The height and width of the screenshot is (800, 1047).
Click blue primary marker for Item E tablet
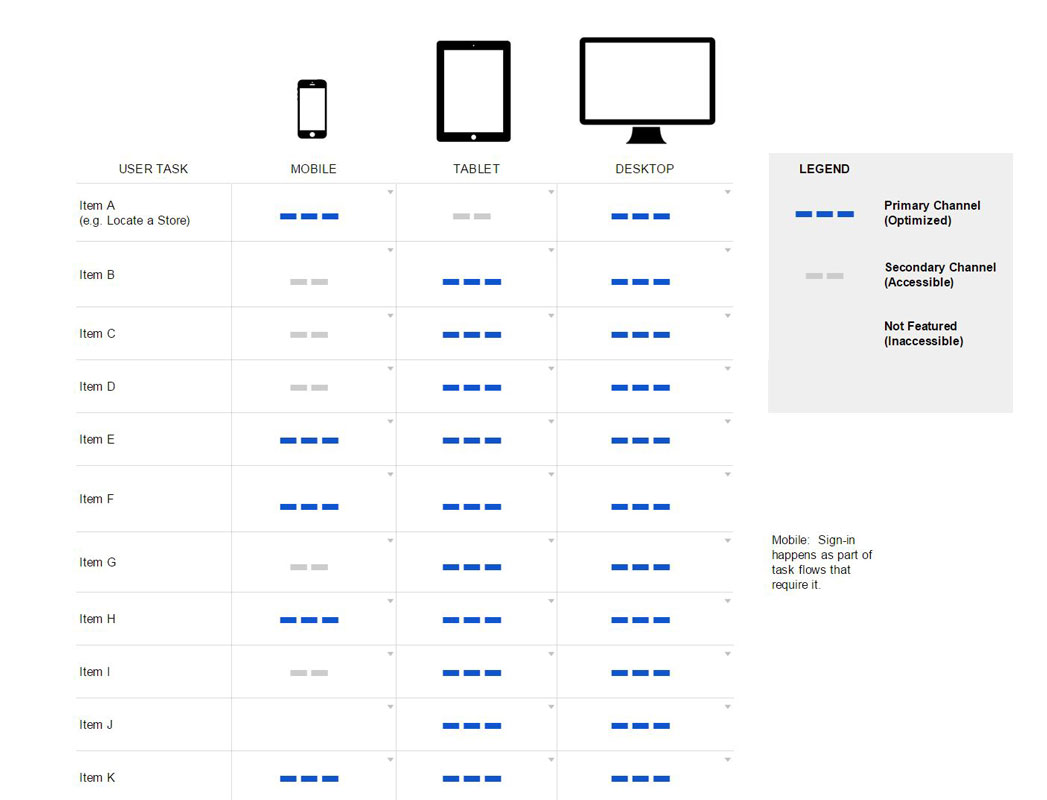tap(472, 440)
